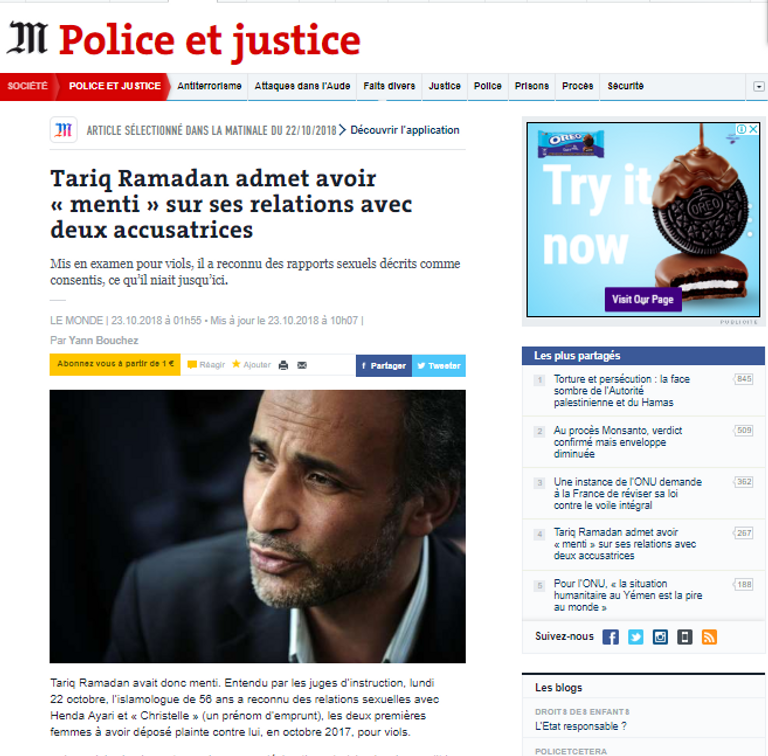Select the Antiterrorisme menu item
Screen dimensions: 768x756
pos(209,86)
